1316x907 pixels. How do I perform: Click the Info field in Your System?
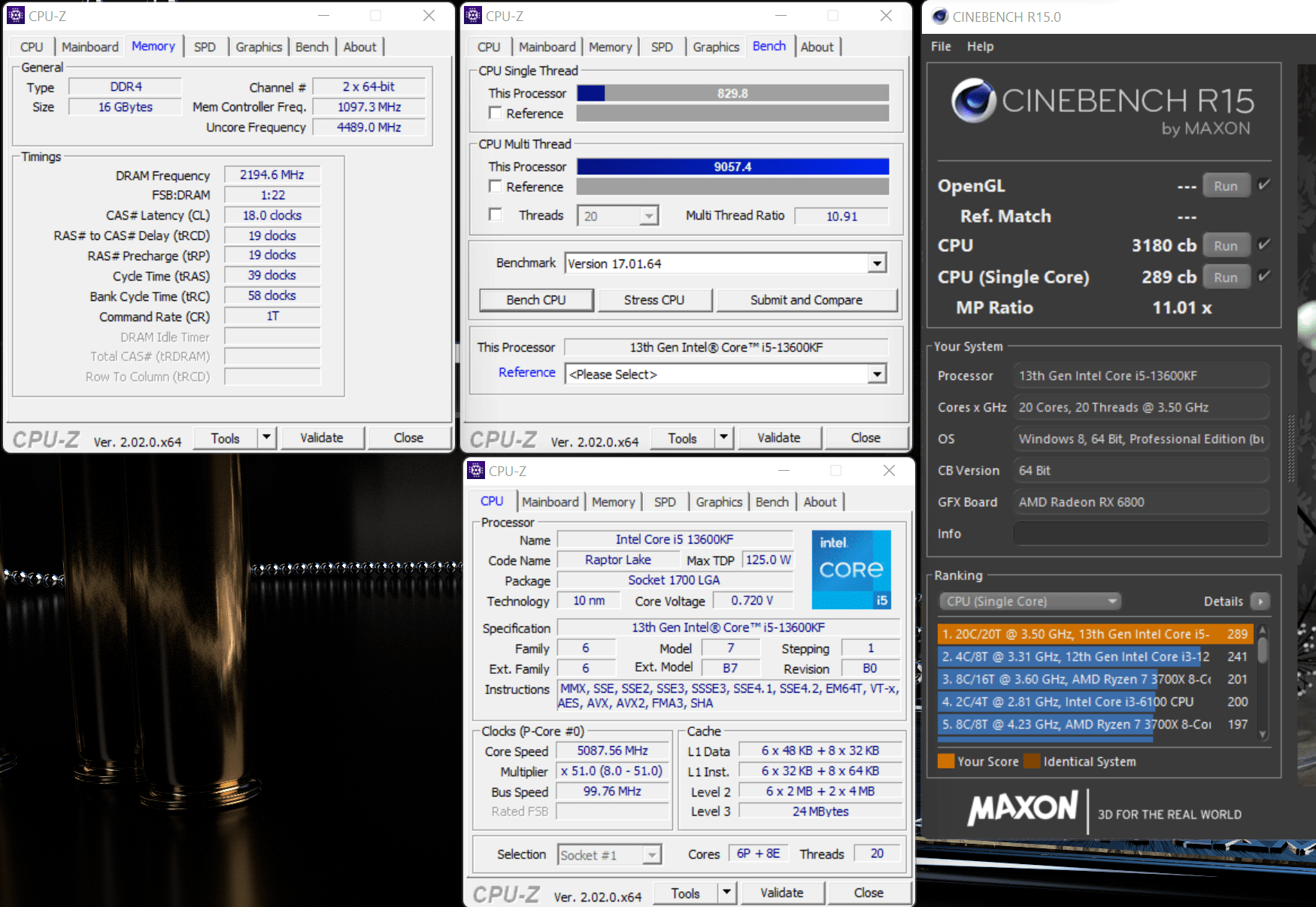(x=1141, y=533)
